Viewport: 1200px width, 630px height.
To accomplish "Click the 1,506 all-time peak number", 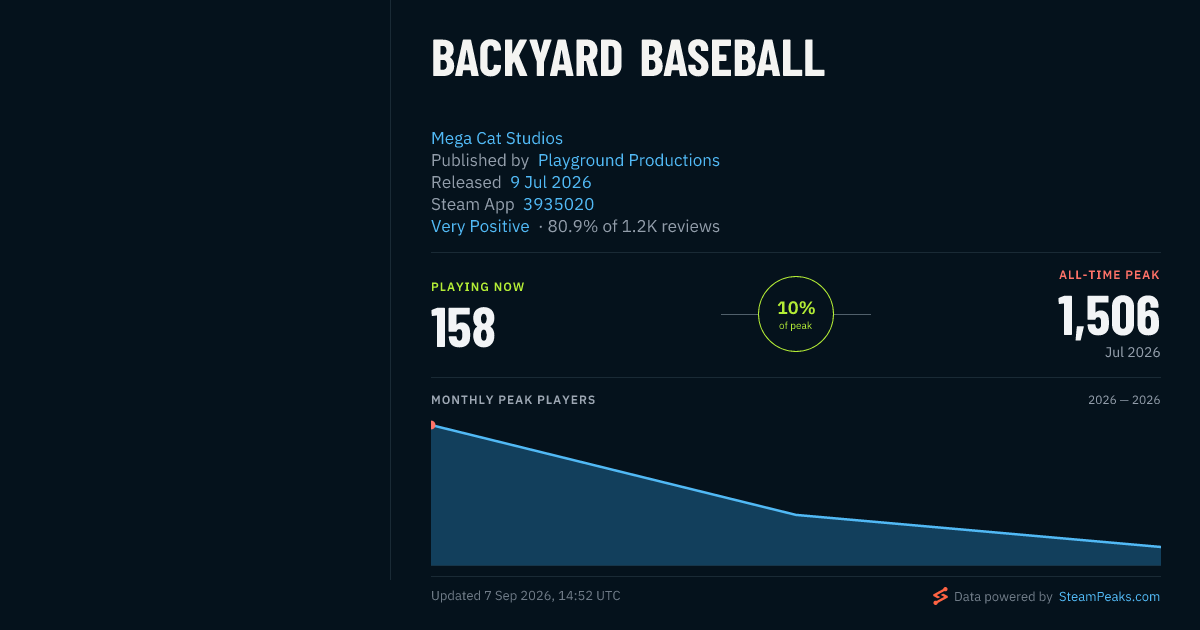I will tap(1109, 316).
